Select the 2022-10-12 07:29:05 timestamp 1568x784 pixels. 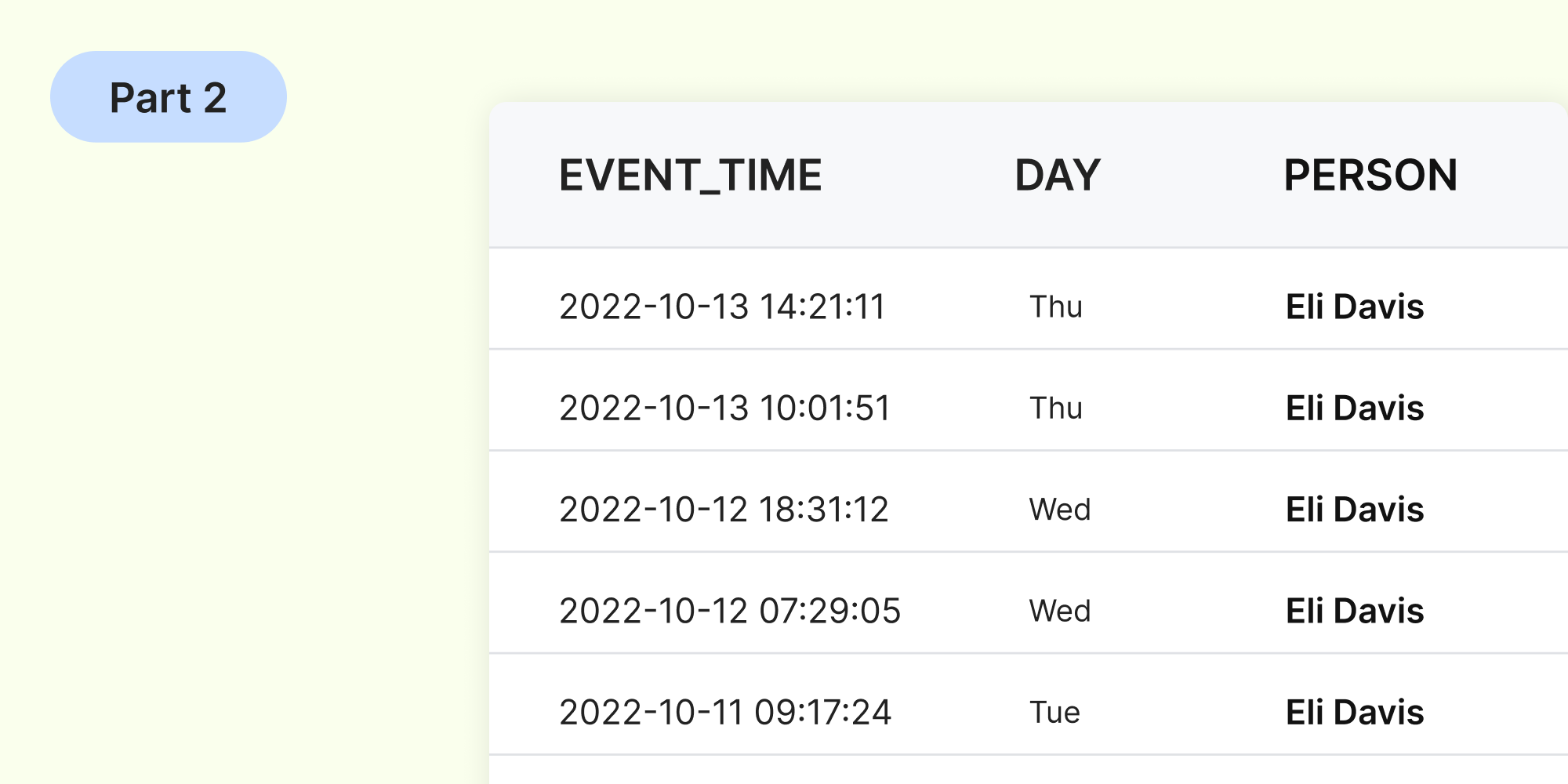(x=730, y=611)
